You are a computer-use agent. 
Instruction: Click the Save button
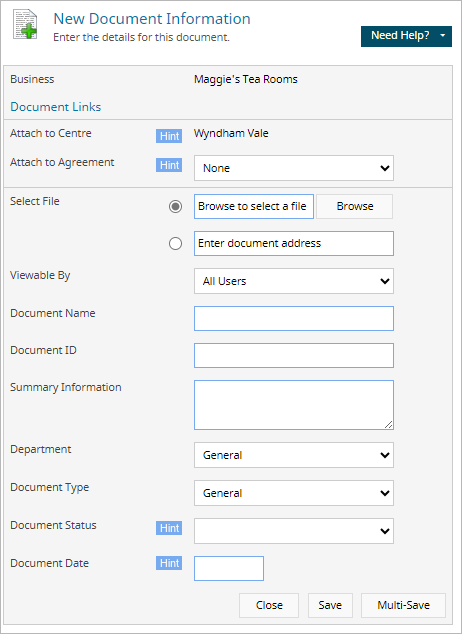pos(330,605)
